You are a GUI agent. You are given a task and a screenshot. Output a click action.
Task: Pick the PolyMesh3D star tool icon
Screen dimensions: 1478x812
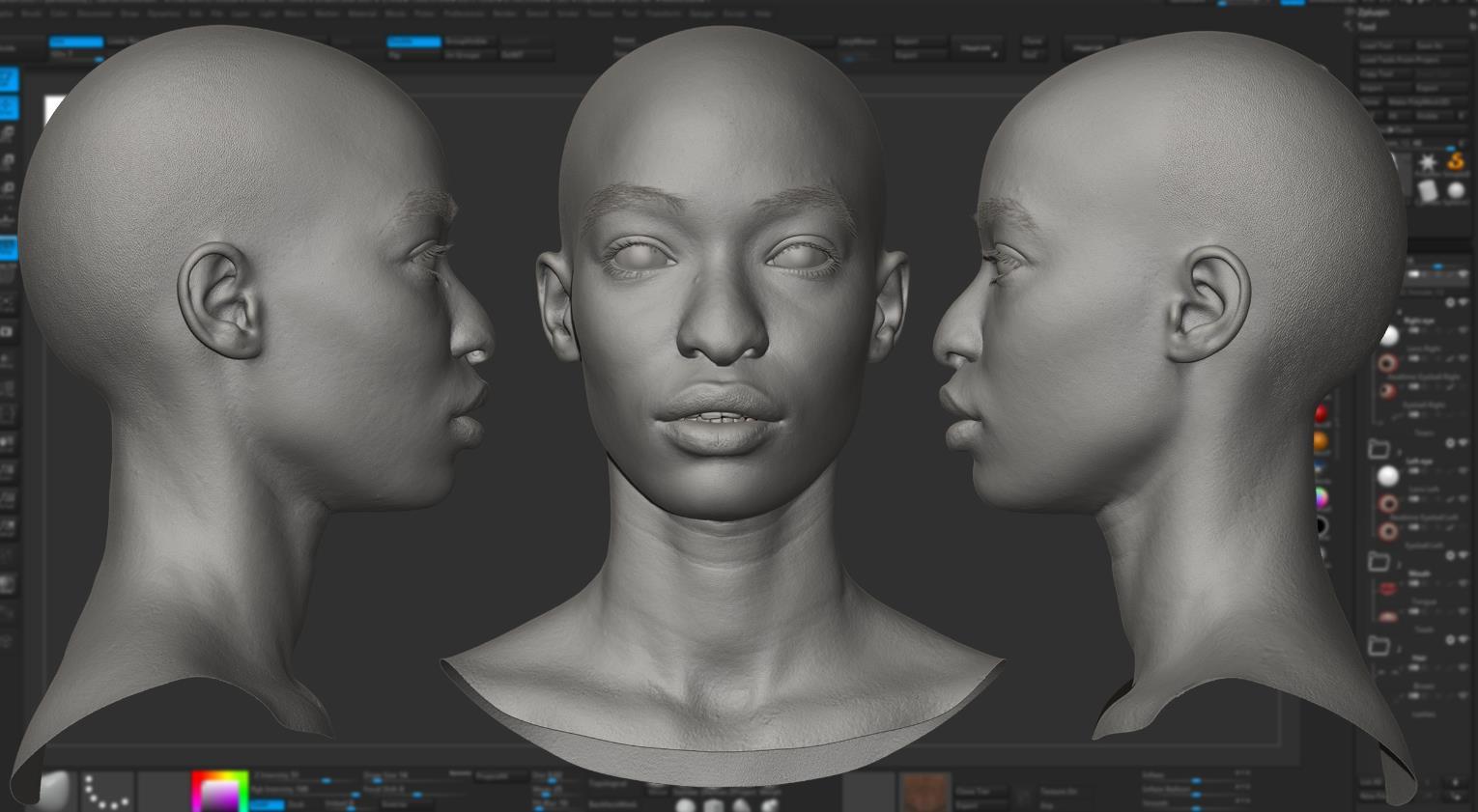click(1428, 162)
